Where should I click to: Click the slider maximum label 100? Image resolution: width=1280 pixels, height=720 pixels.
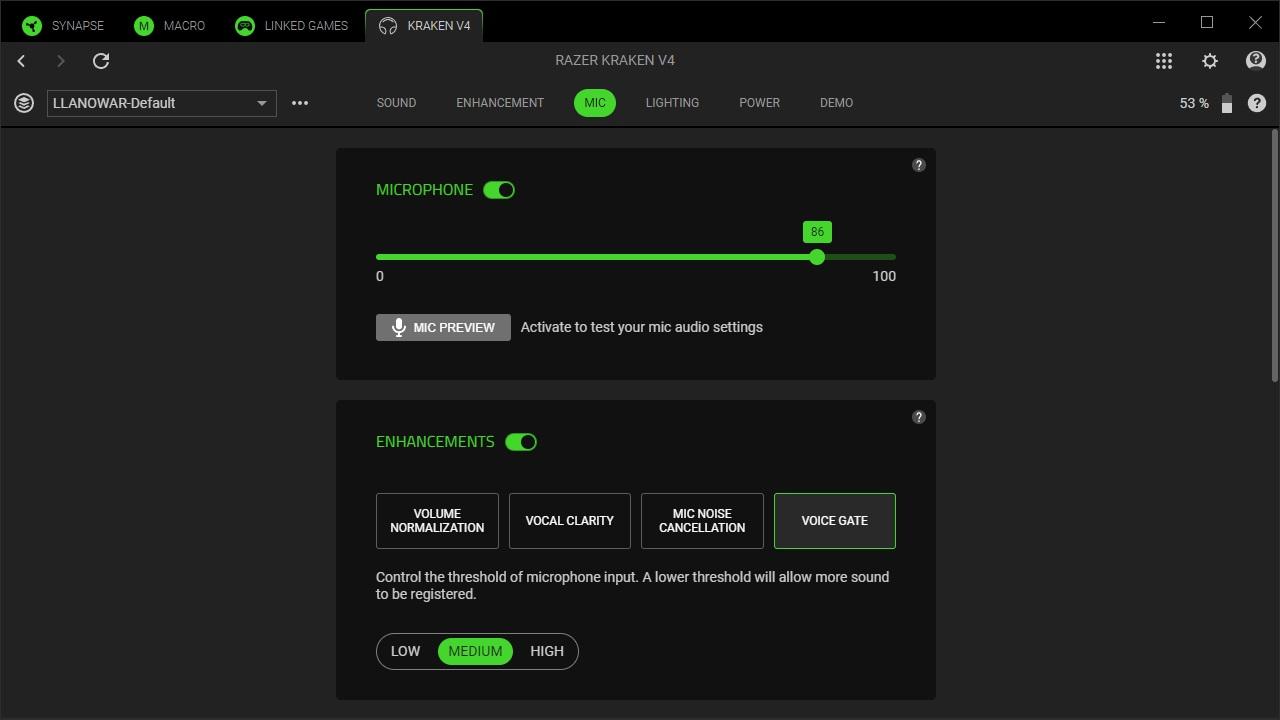point(884,276)
